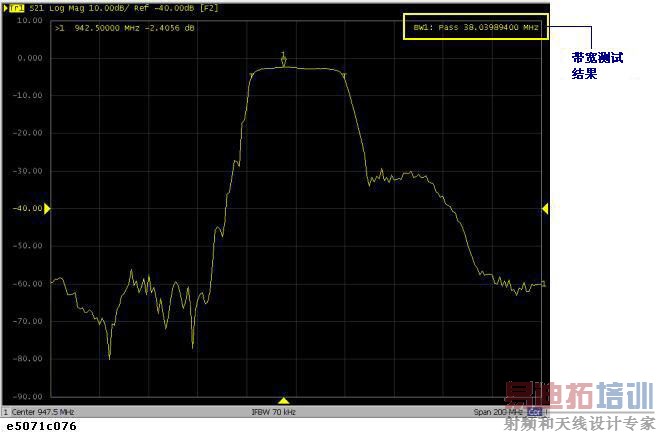
Task: Click the 0.000 Y-axis label
Action: (x=30, y=58)
